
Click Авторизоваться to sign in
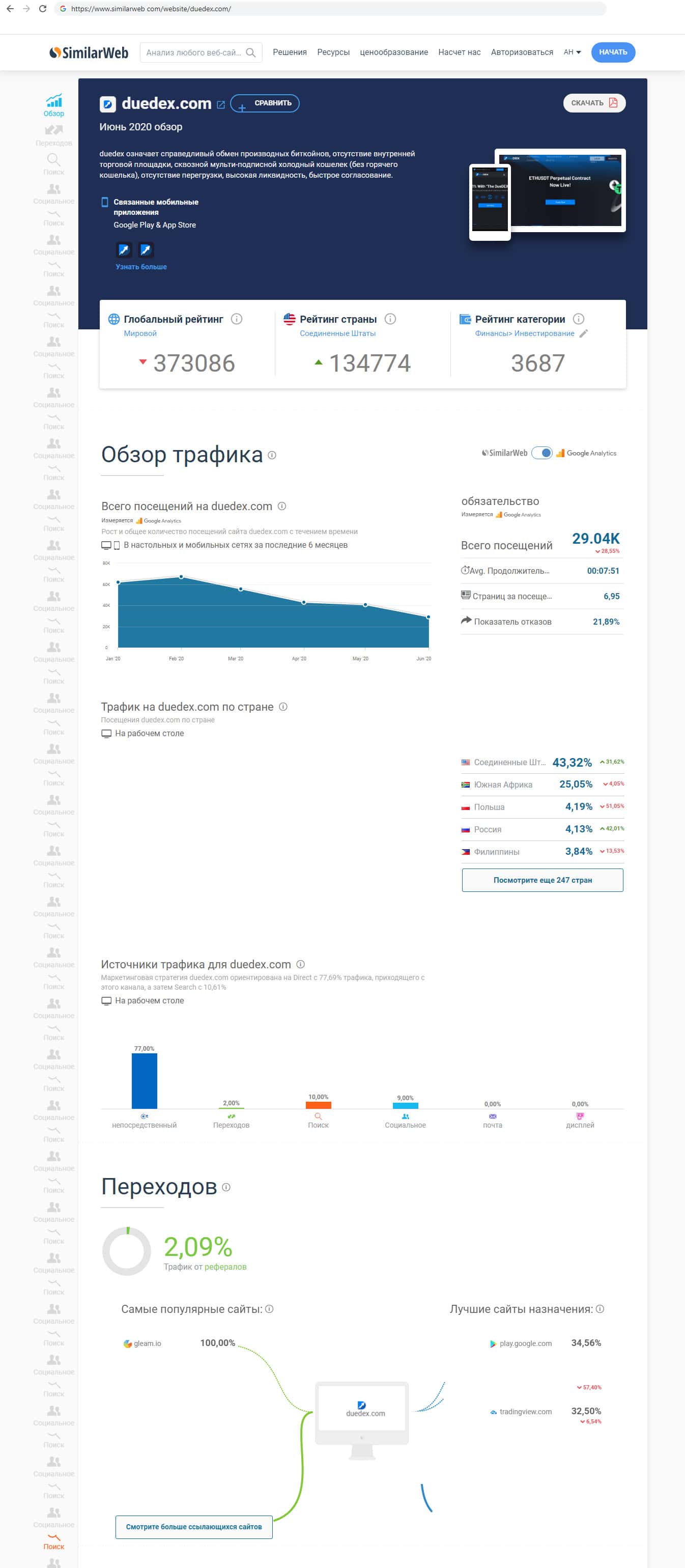point(522,53)
